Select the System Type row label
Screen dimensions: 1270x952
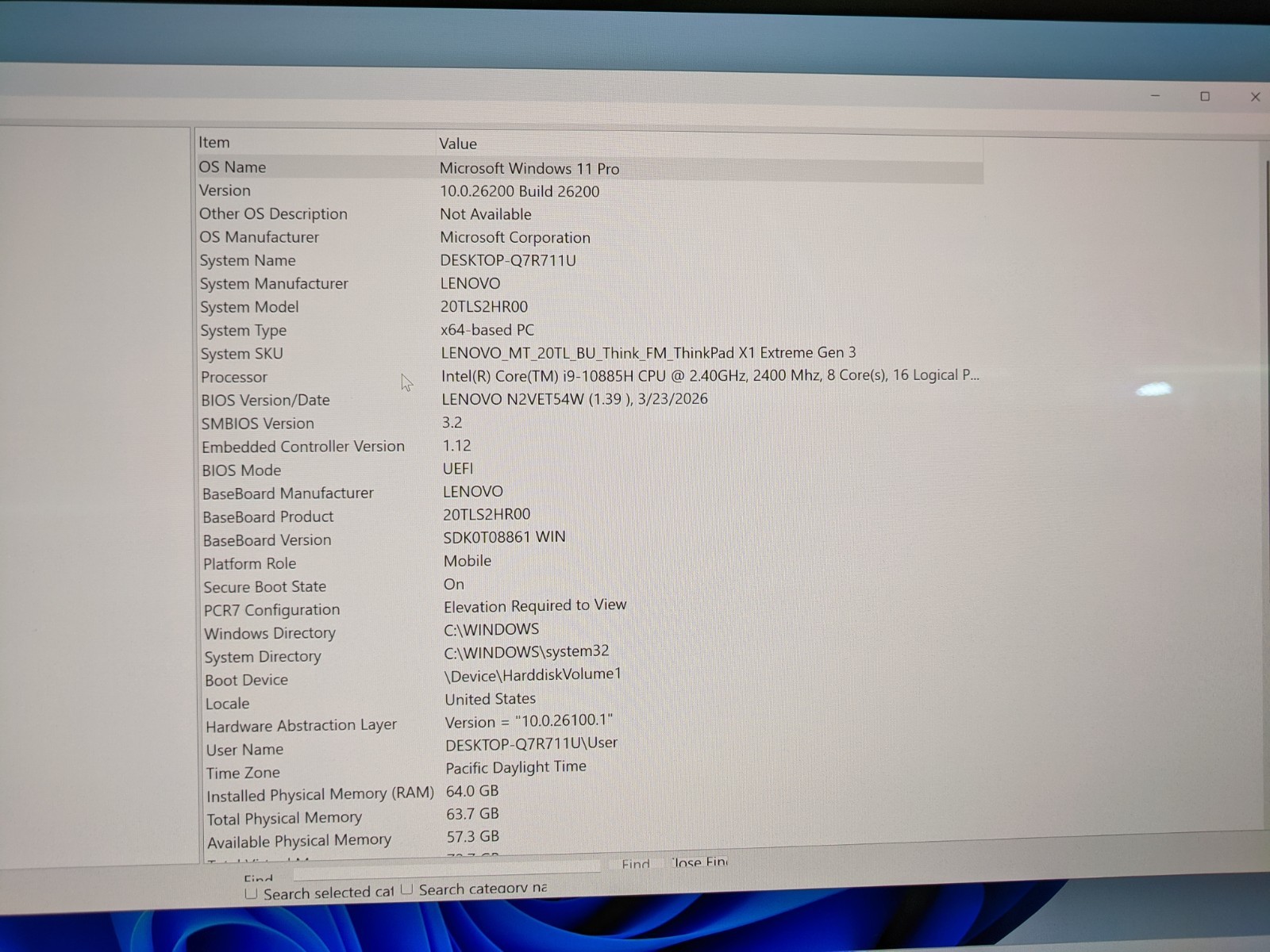tap(243, 330)
